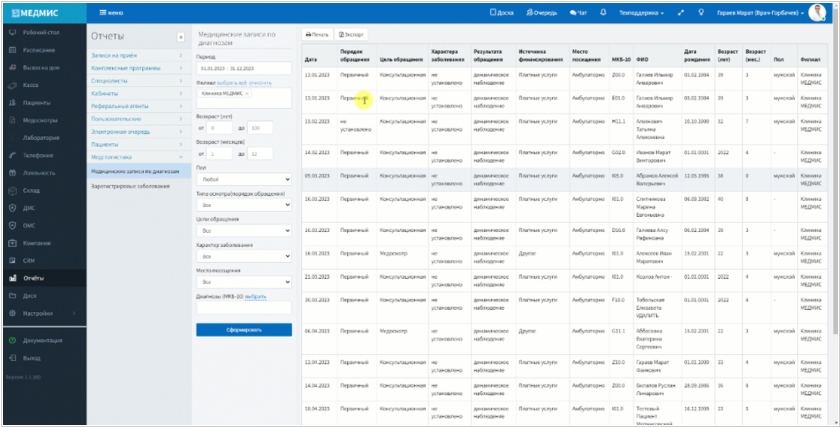Click the МЕДМИС logo

click(35, 13)
